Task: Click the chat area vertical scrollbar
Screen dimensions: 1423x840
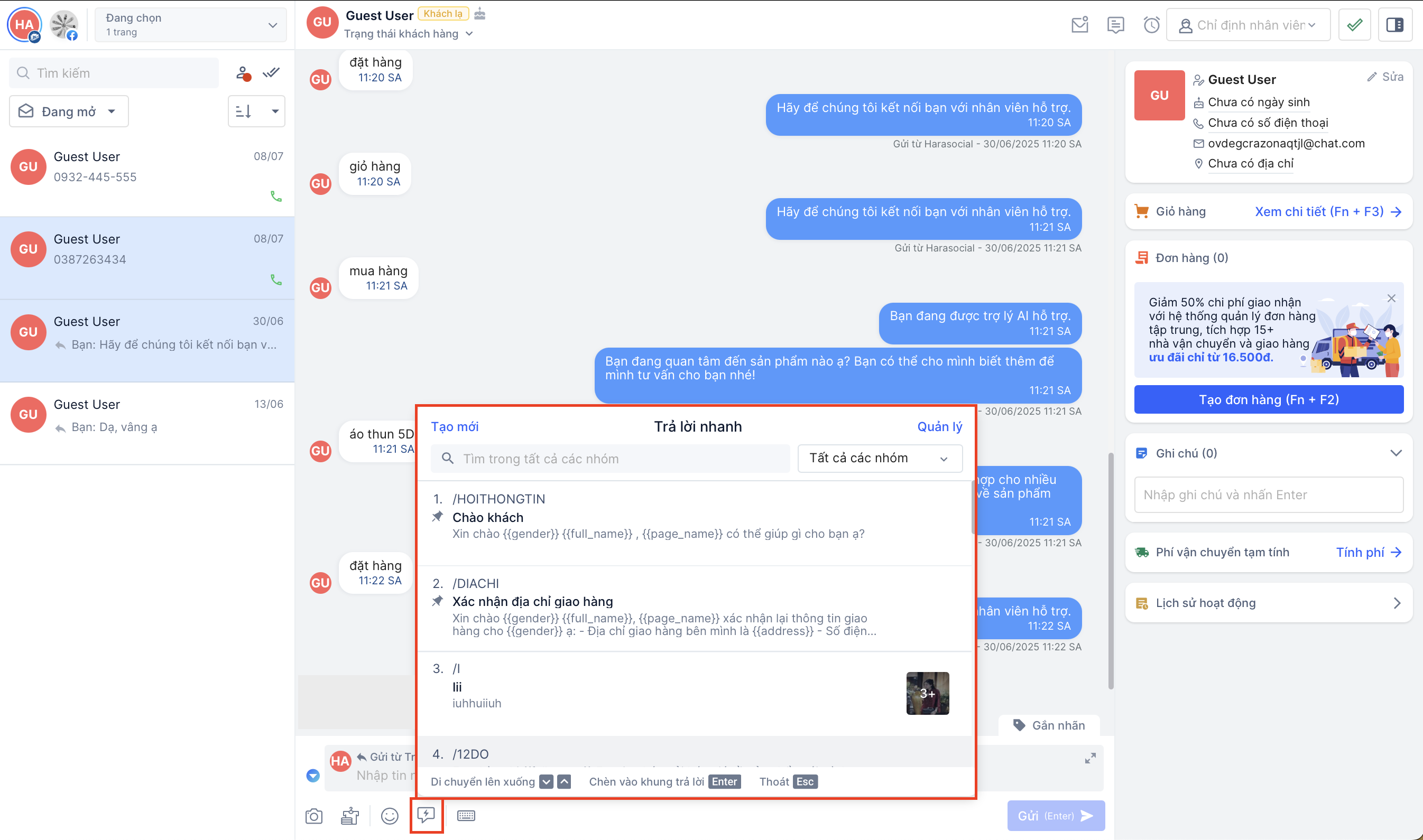Action: tap(1111, 571)
